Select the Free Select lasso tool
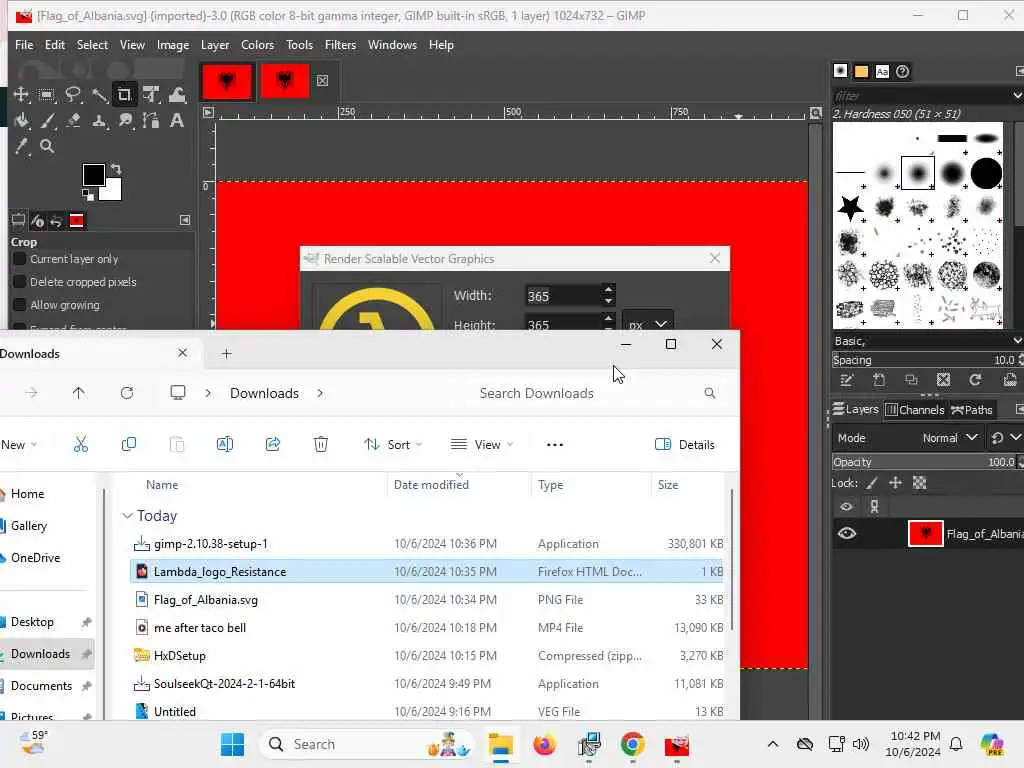The height and width of the screenshot is (768, 1024). tap(72, 95)
